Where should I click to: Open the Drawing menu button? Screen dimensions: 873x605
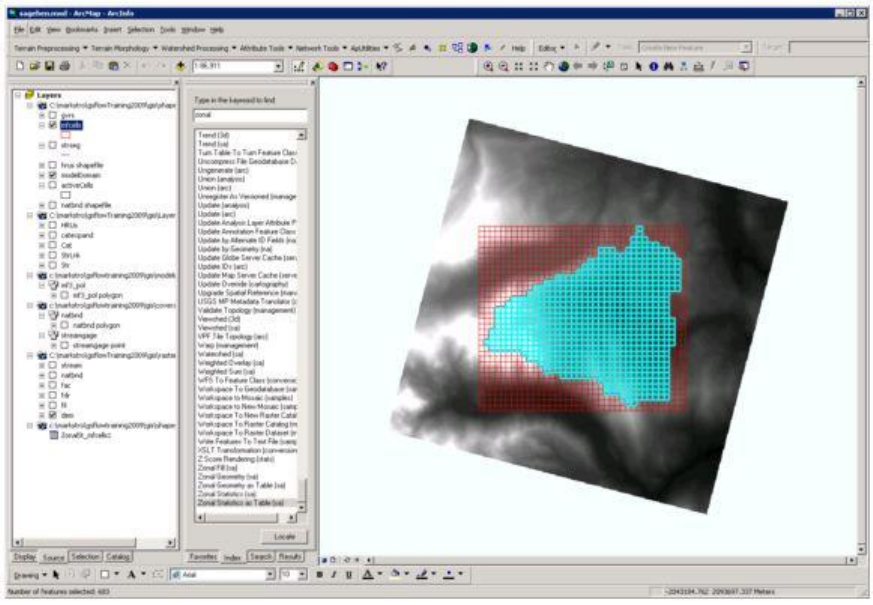(30, 575)
